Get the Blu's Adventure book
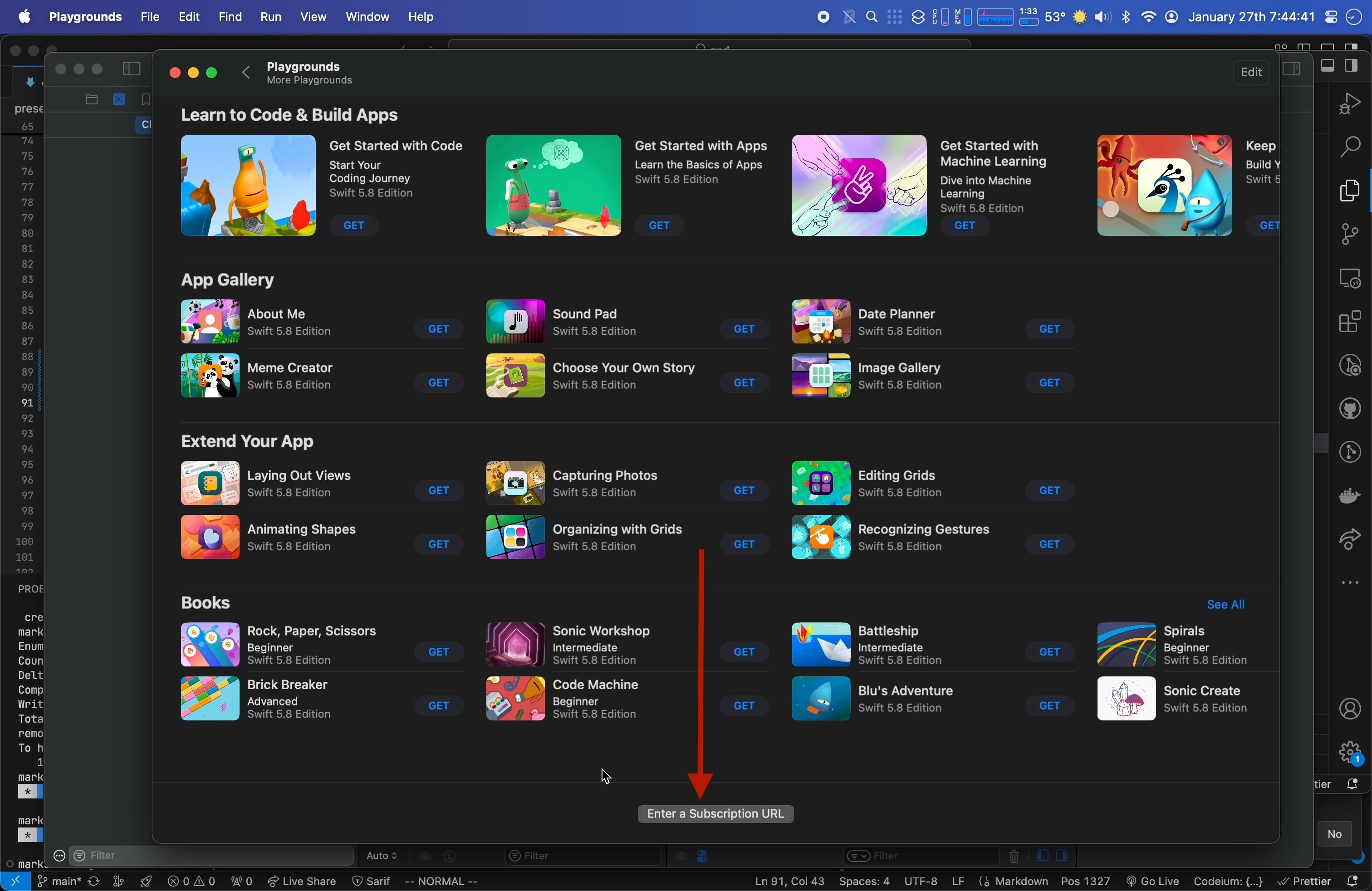The height and width of the screenshot is (891, 1372). tap(1050, 706)
